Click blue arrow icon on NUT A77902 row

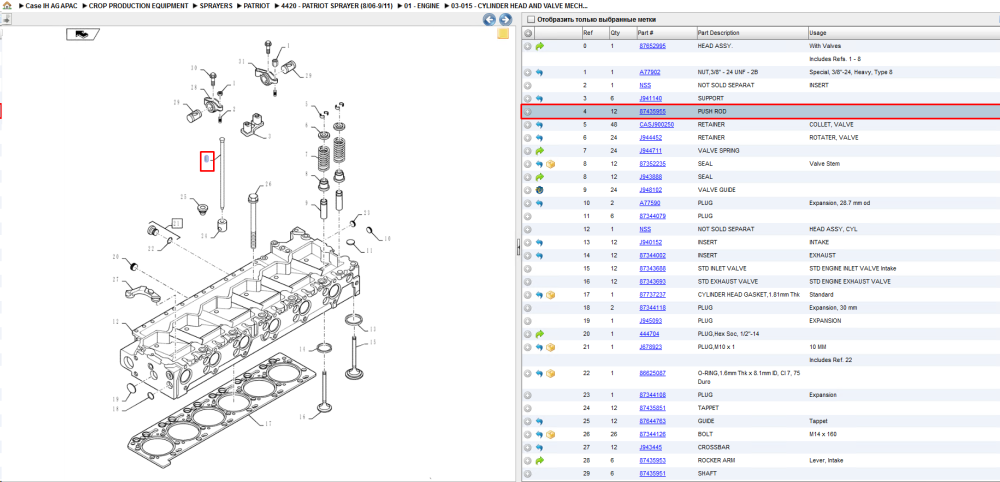(540, 72)
